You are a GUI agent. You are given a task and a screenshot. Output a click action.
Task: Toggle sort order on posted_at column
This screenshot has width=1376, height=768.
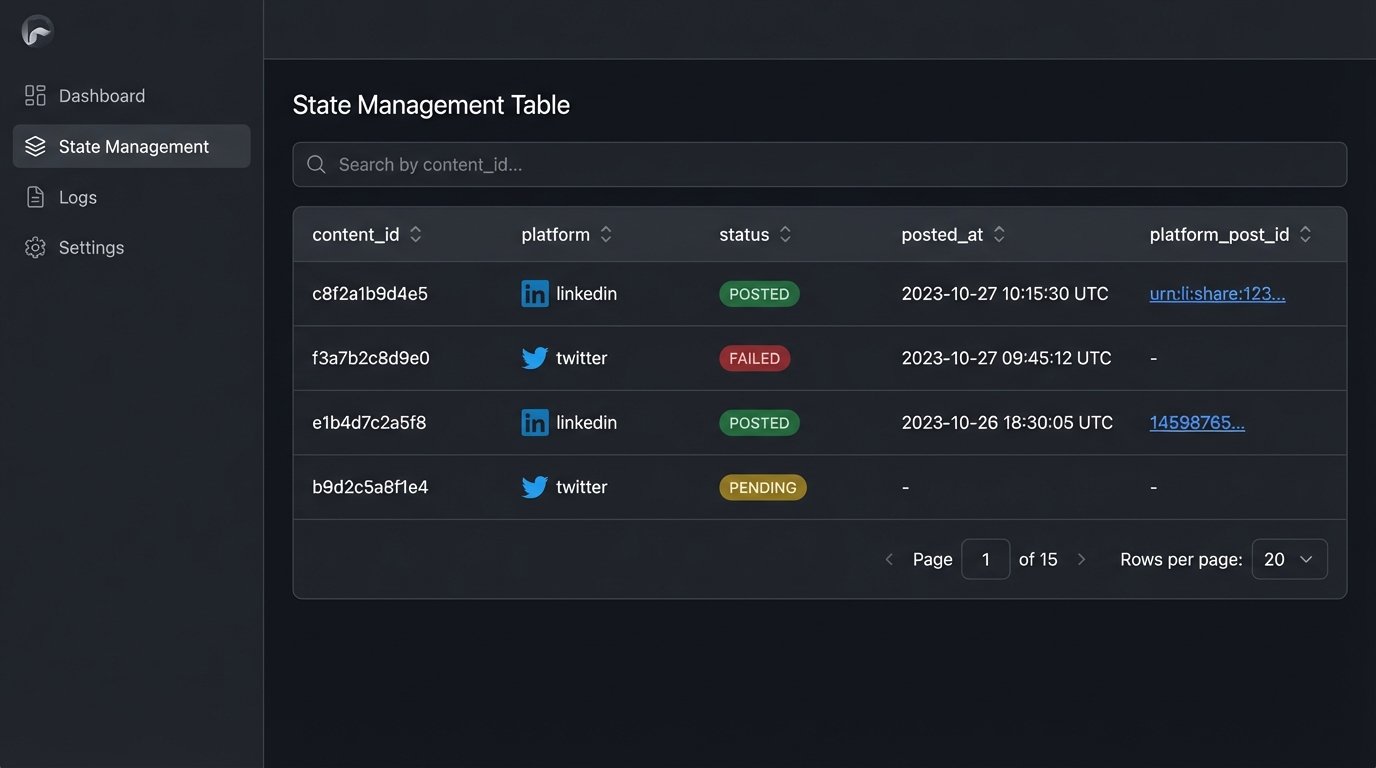998,235
